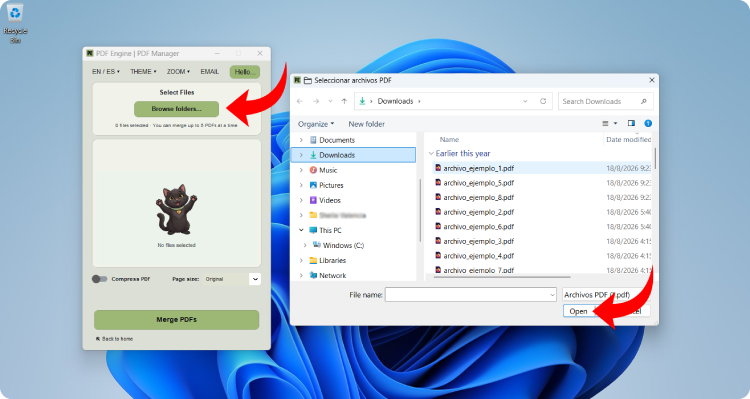This screenshot has height=399, width=750.
Task: Toggle the Compress PDF switch
Action: pyautogui.click(x=99, y=279)
